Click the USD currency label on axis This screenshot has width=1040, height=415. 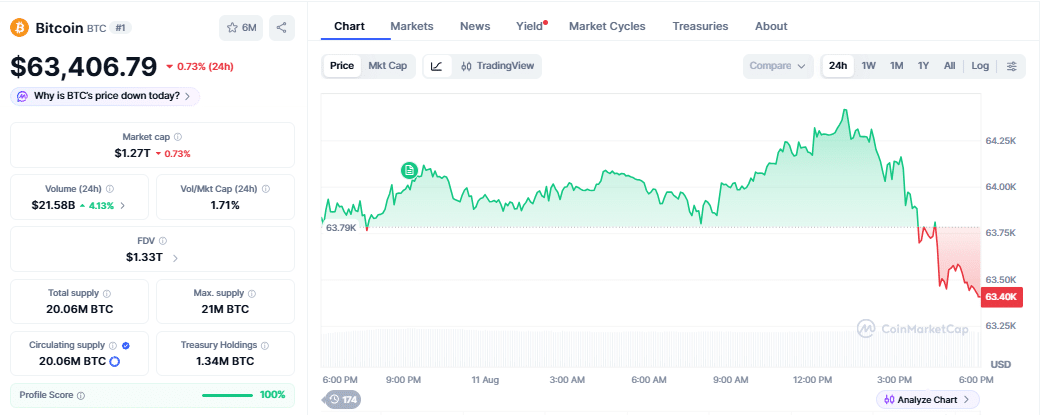click(1000, 365)
